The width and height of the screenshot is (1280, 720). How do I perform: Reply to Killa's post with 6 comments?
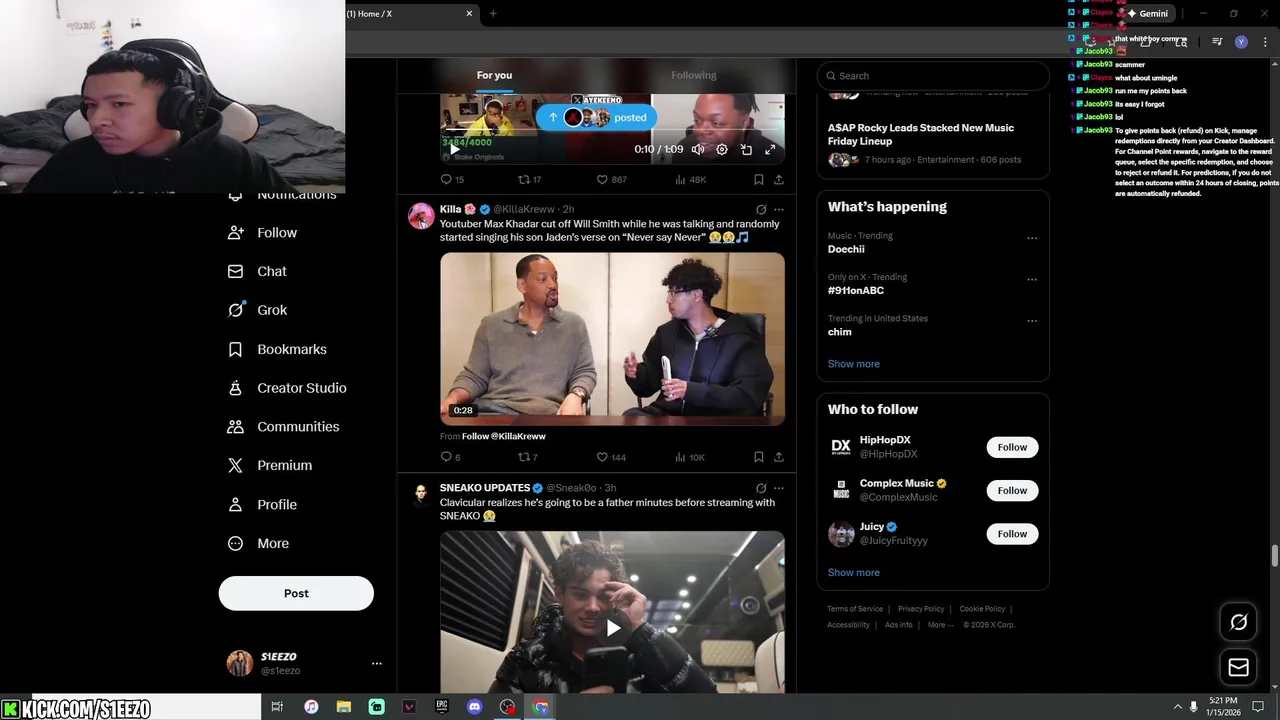(x=450, y=457)
